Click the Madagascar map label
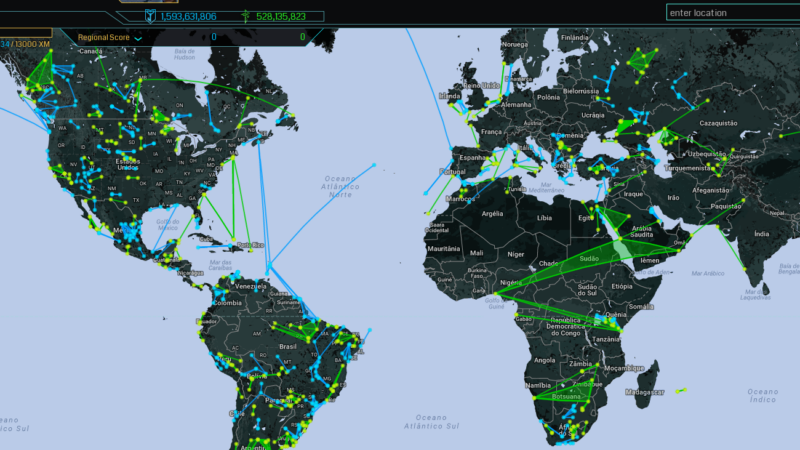This screenshot has height=450, width=800. click(x=645, y=392)
